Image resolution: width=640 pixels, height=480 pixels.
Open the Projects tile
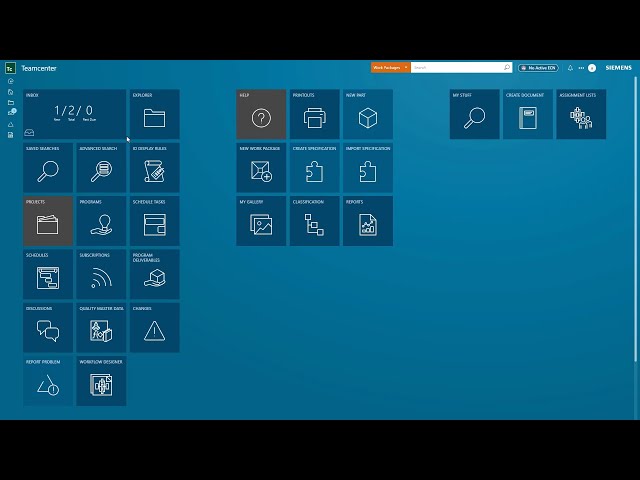(48, 221)
